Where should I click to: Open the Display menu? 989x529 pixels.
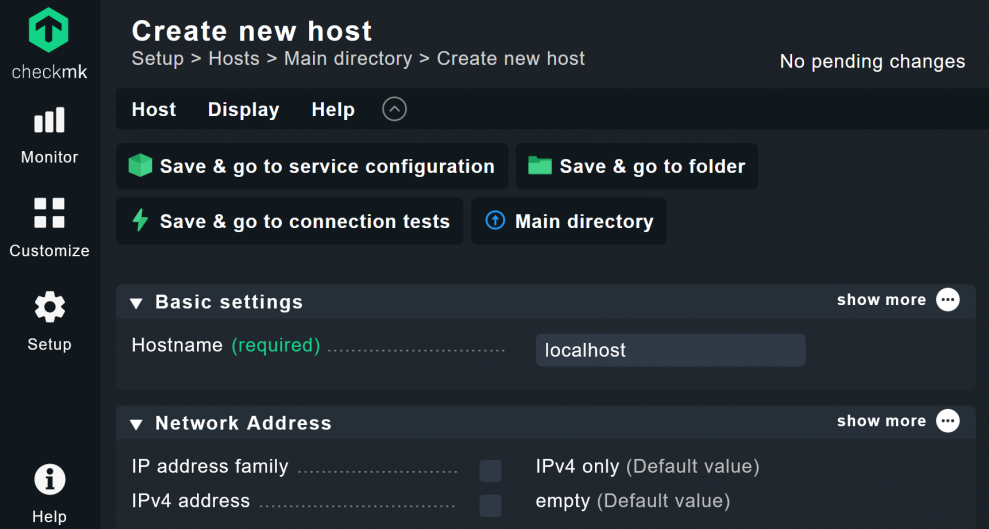243,110
